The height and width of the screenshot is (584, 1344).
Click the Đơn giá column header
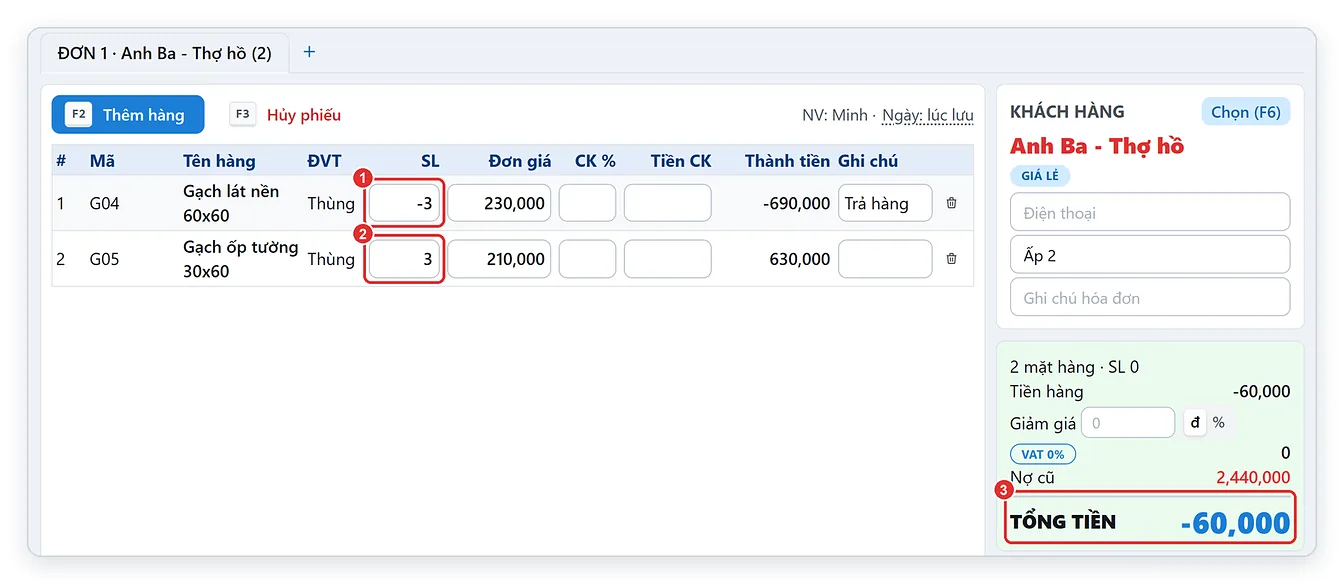[x=520, y=161]
